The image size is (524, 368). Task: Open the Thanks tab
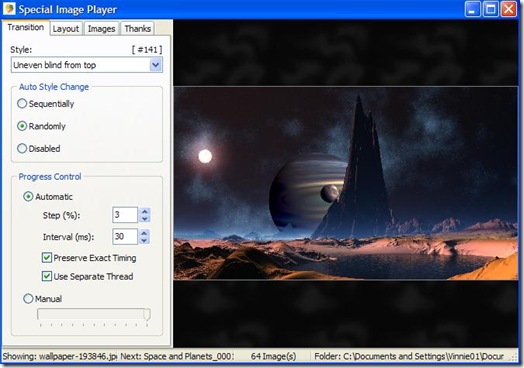137,29
